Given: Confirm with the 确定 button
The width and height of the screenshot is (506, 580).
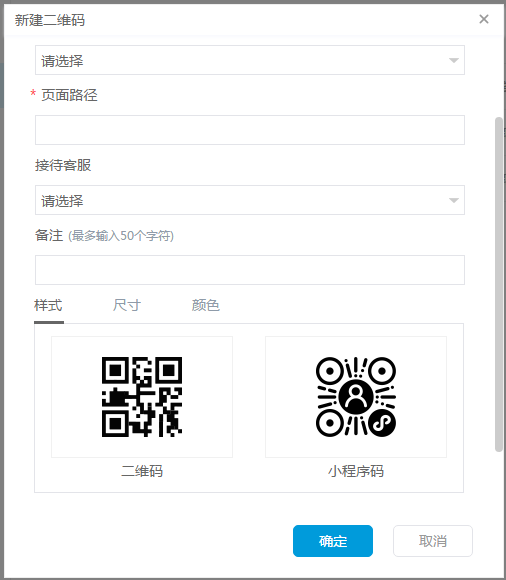Looking at the screenshot, I should (333, 541).
